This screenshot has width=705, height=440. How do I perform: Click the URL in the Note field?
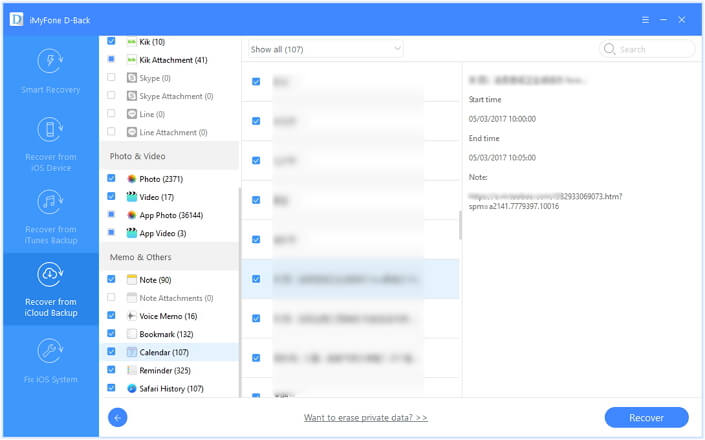tap(545, 201)
